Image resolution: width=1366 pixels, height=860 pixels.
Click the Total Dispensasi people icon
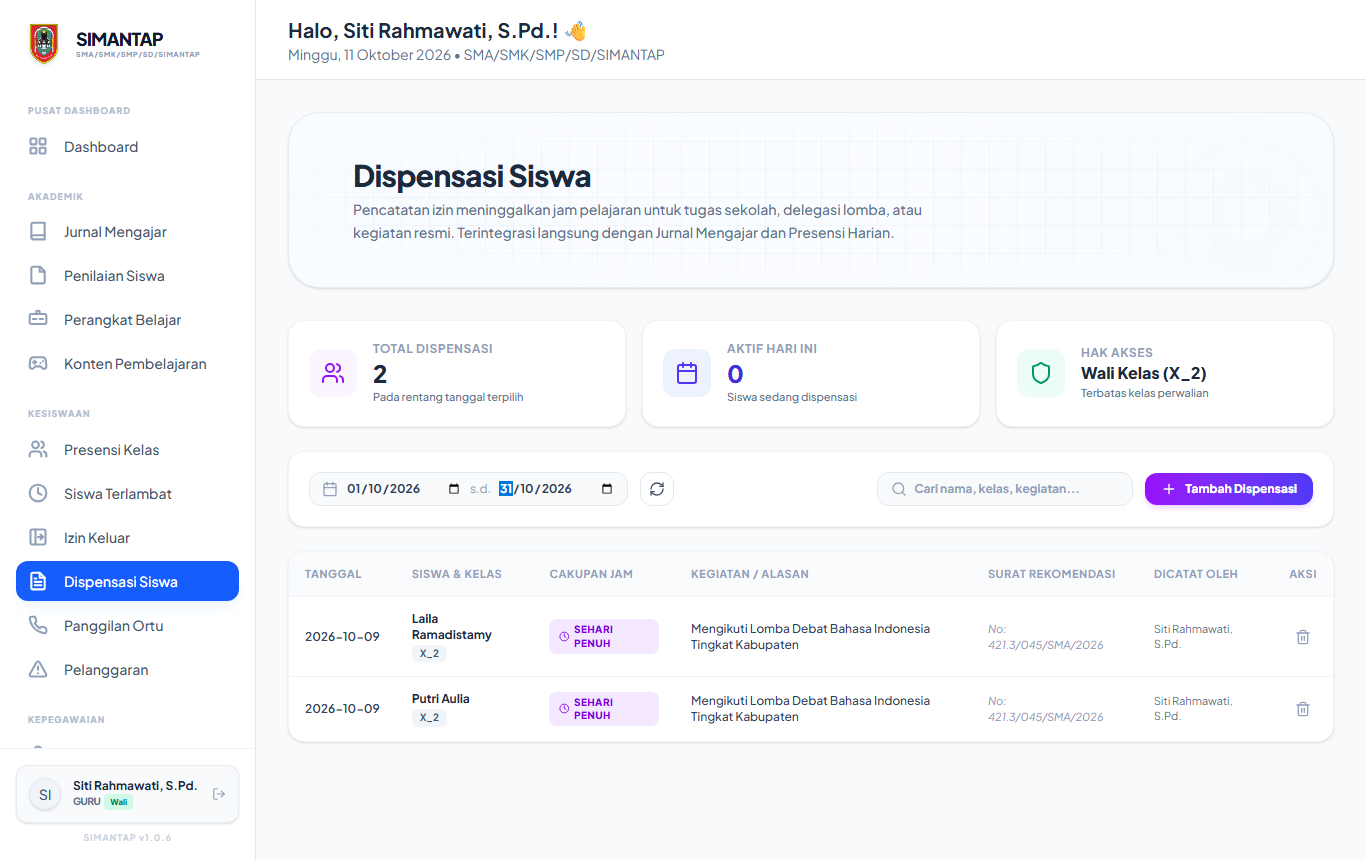pos(333,374)
